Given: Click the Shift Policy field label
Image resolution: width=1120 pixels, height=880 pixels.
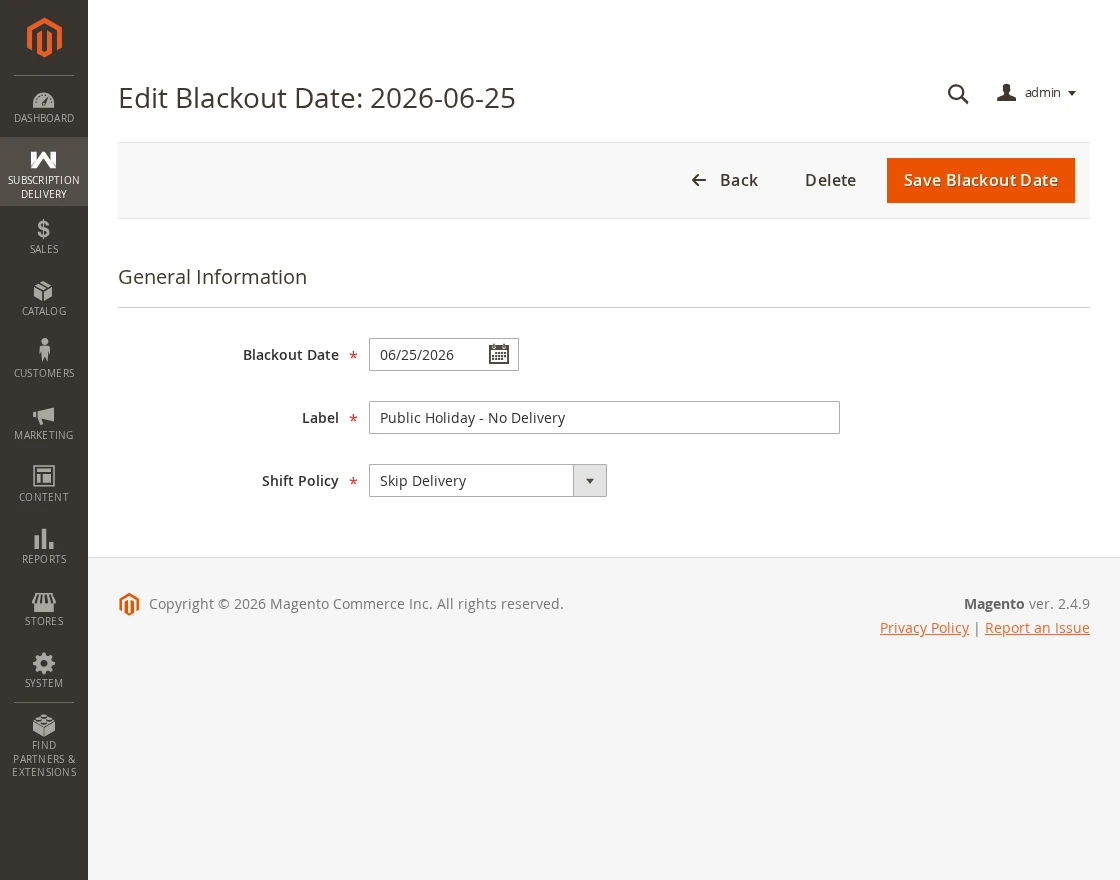Looking at the screenshot, I should coord(300,481).
